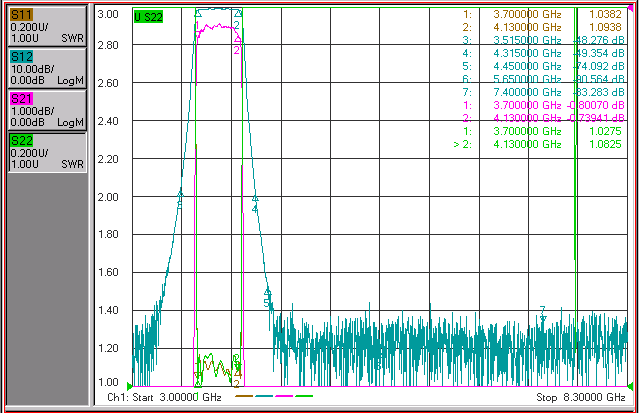The height and width of the screenshot is (413, 639).
Task: Select the S11 trace button
Action: click(47, 26)
